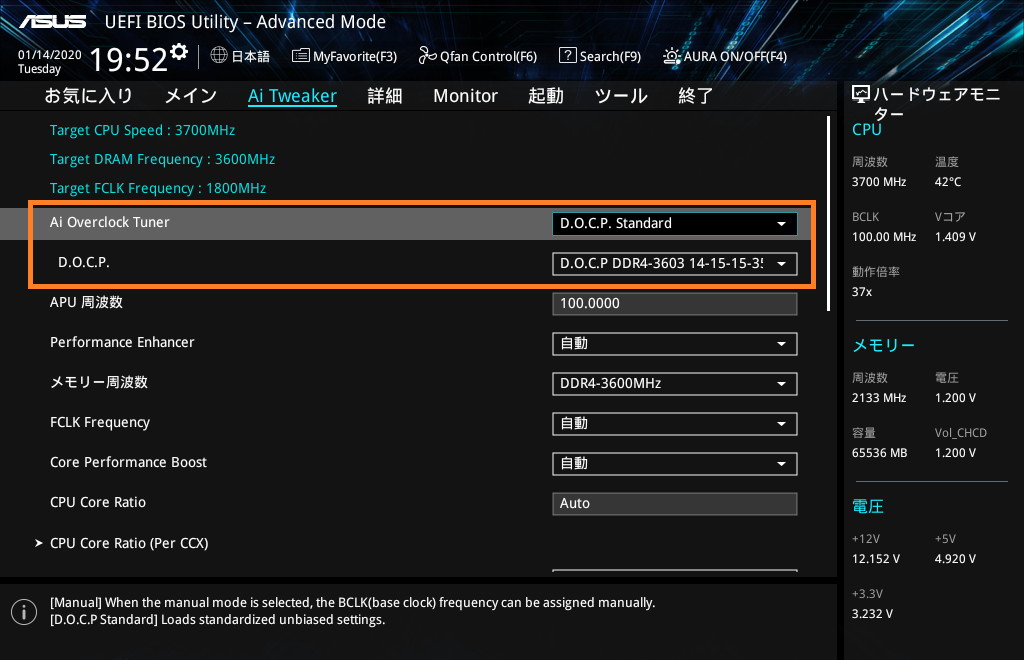
Task: Click the Vol_CHCD 1.200 V value
Action: coord(955,453)
